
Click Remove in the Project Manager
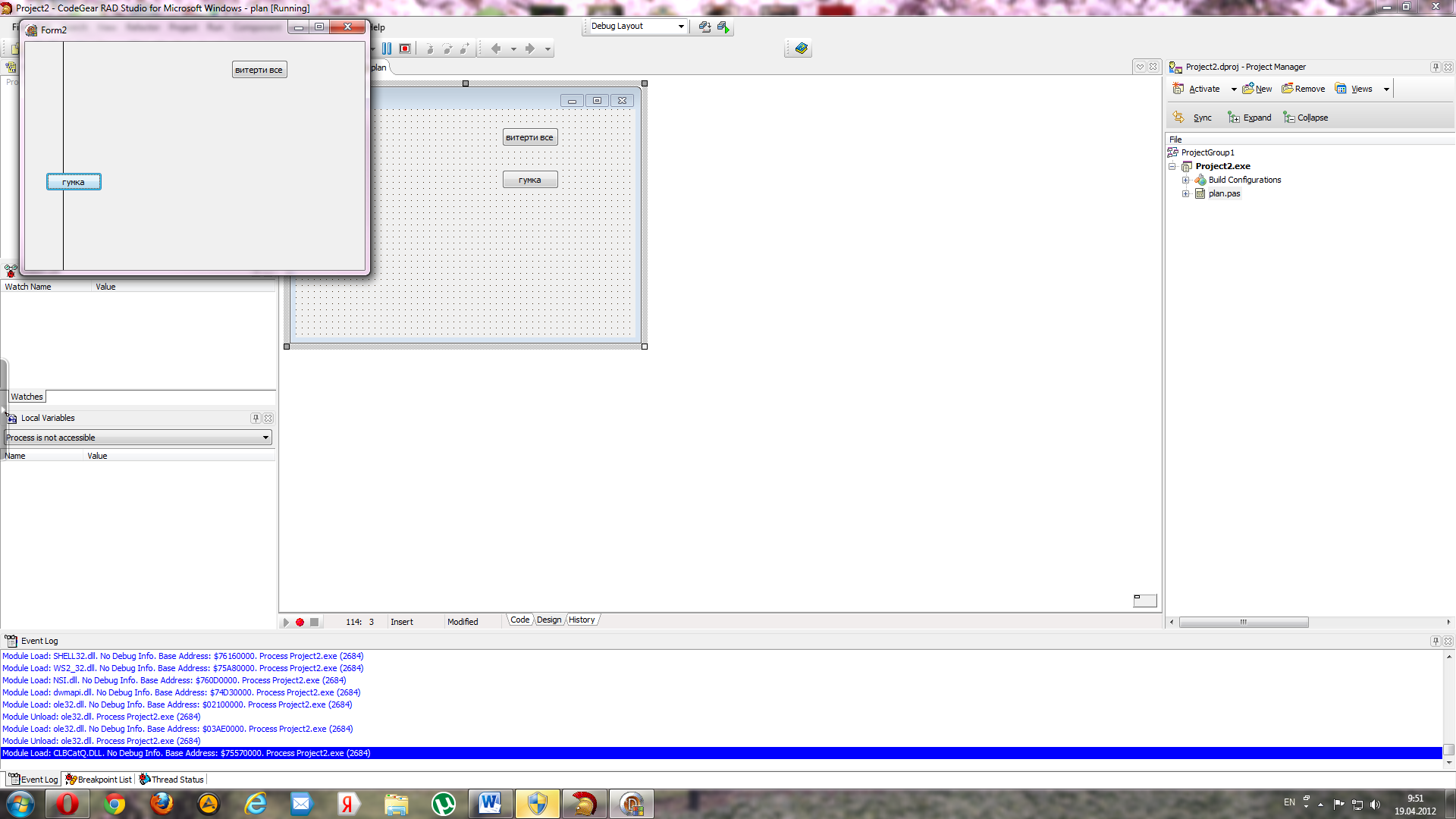[1304, 89]
